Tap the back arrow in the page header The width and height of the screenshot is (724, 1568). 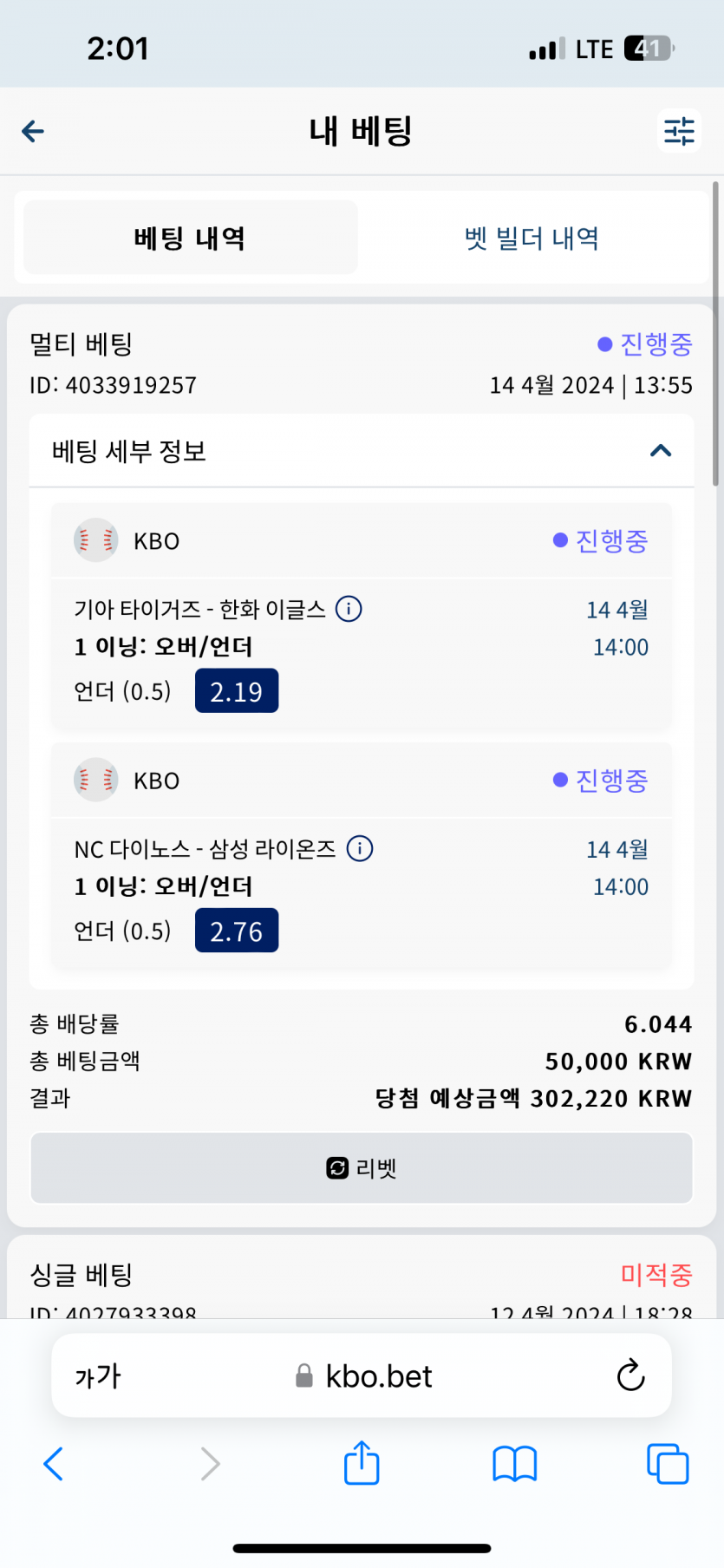33,132
